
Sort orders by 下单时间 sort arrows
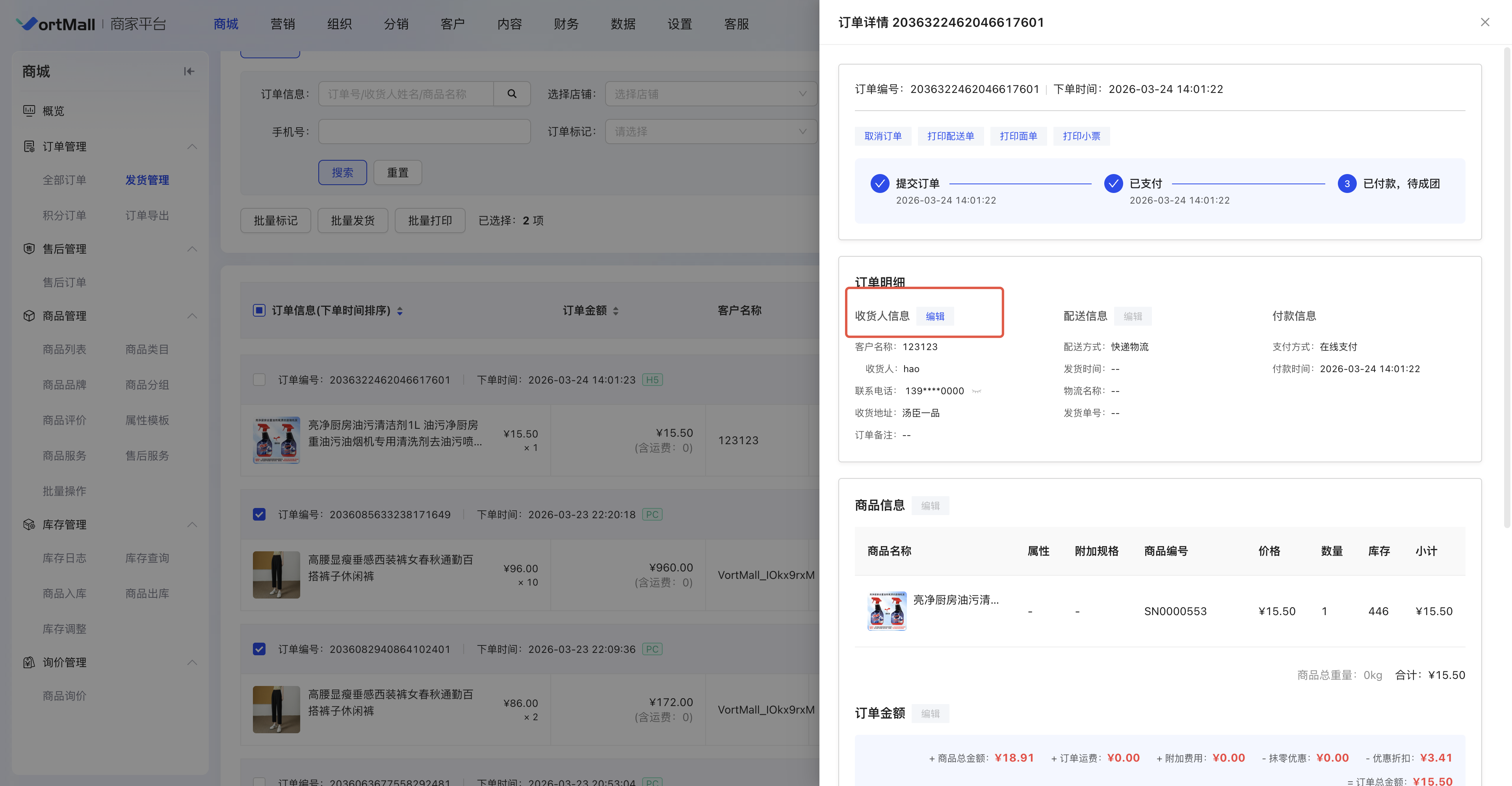[x=400, y=311]
